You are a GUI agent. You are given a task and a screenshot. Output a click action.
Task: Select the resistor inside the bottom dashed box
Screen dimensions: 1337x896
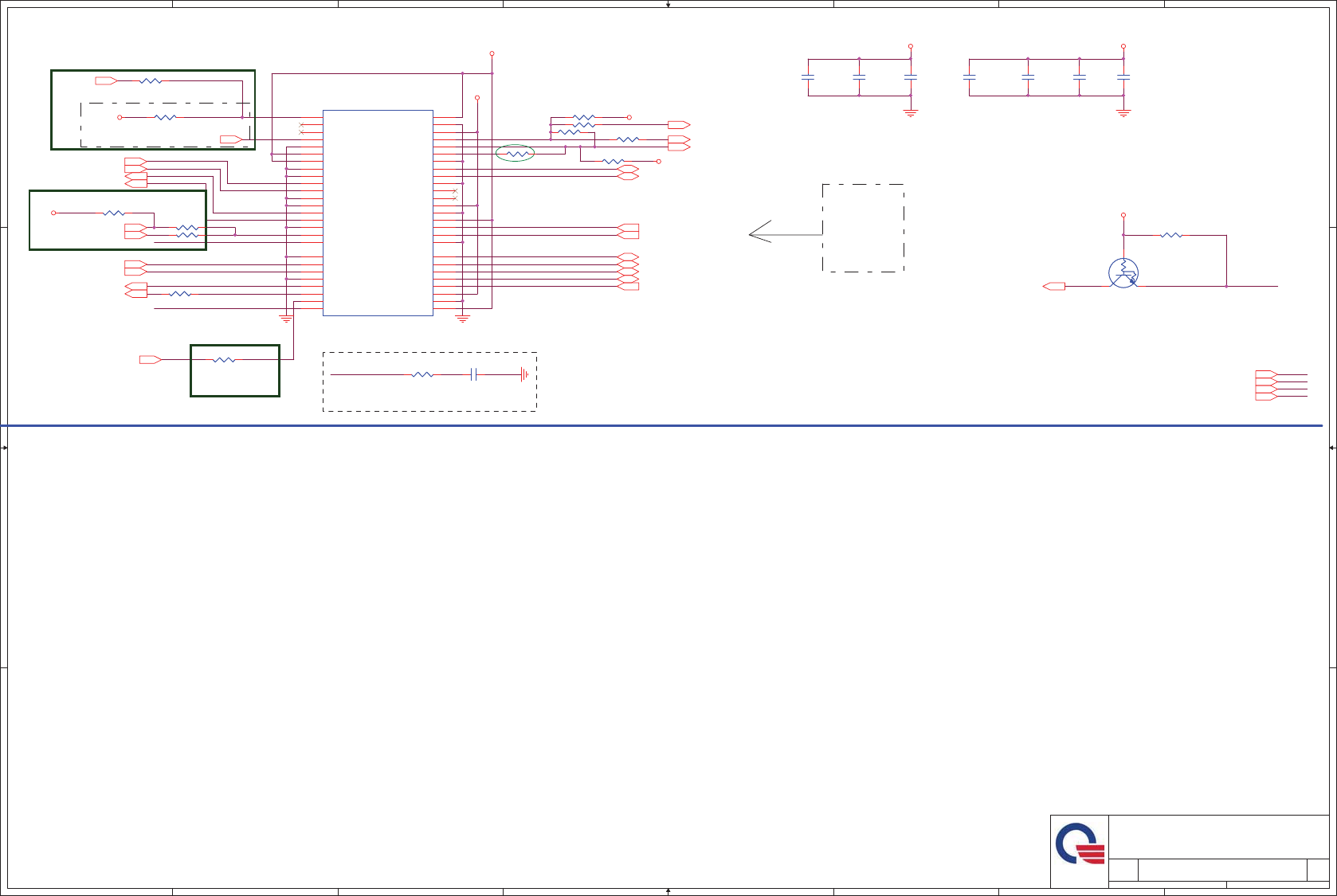422,374
